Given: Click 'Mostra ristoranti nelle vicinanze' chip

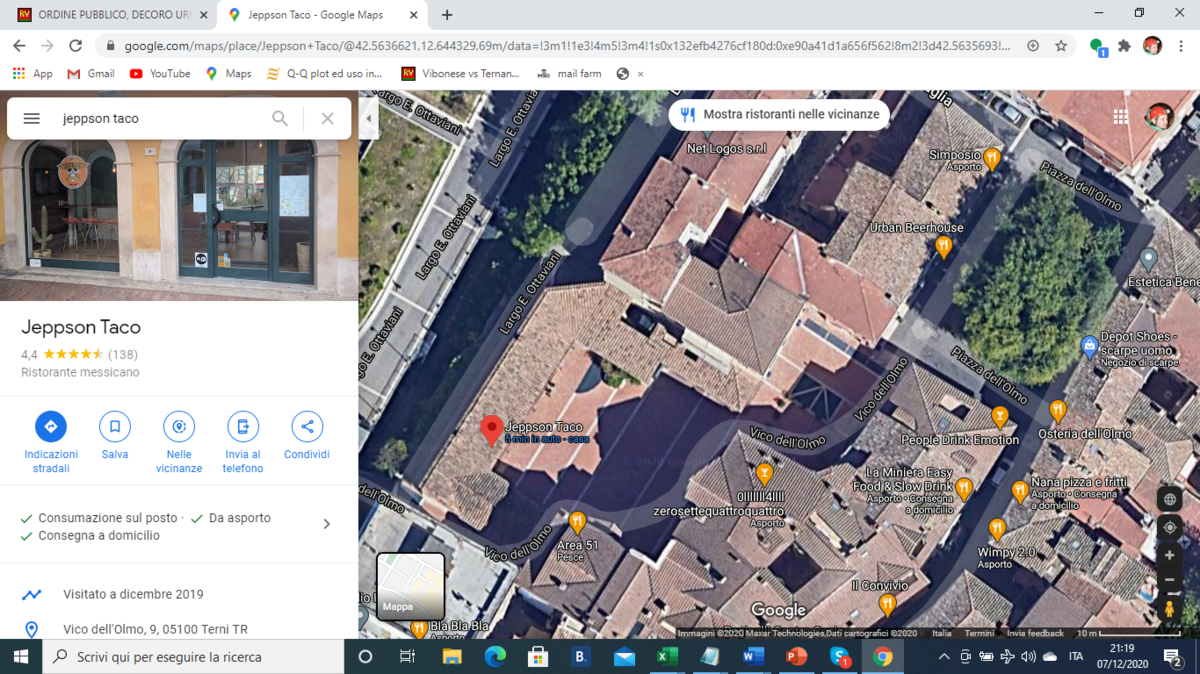Looking at the screenshot, I should (779, 115).
